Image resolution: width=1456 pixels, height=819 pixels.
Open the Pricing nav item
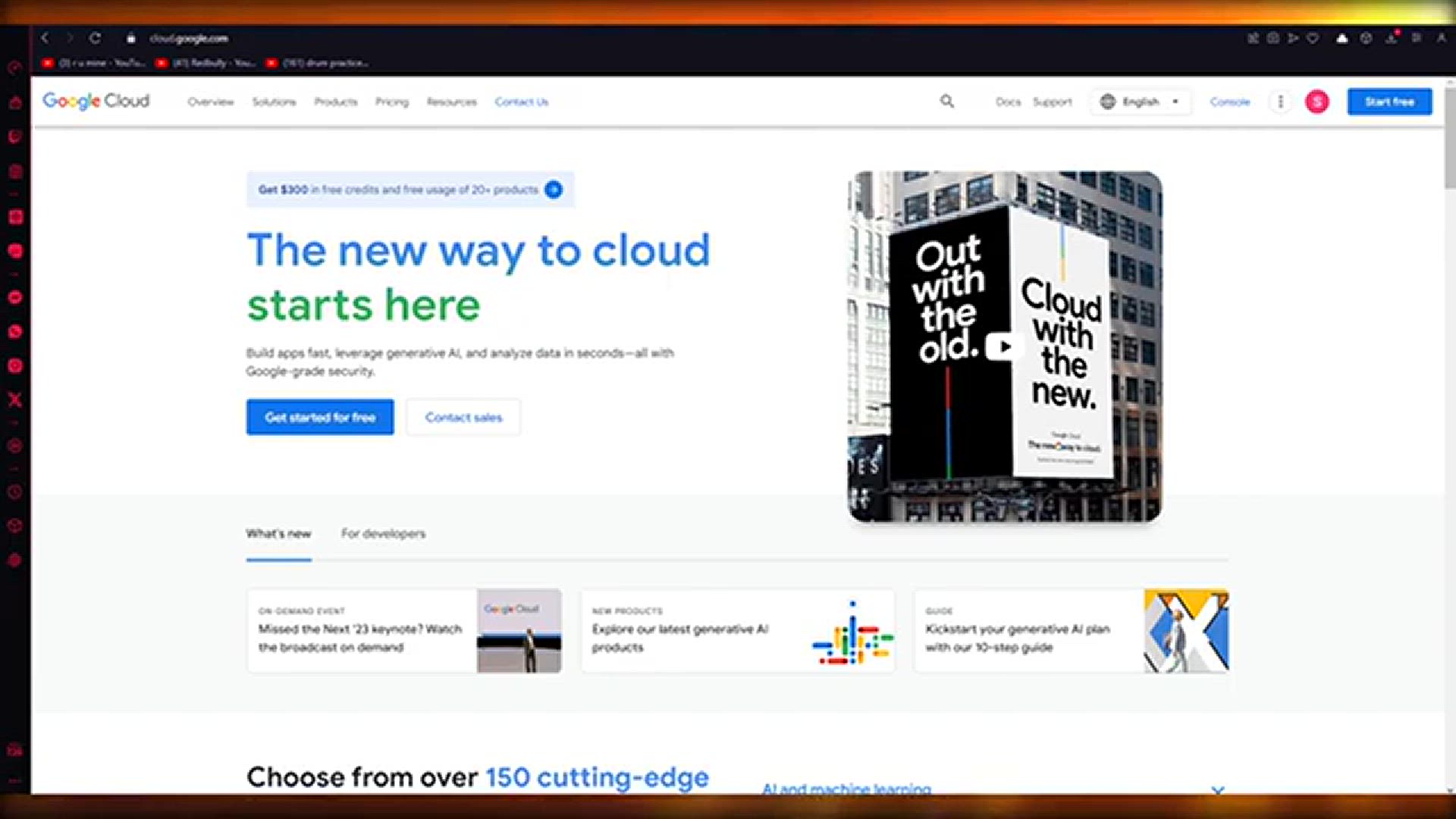click(392, 102)
